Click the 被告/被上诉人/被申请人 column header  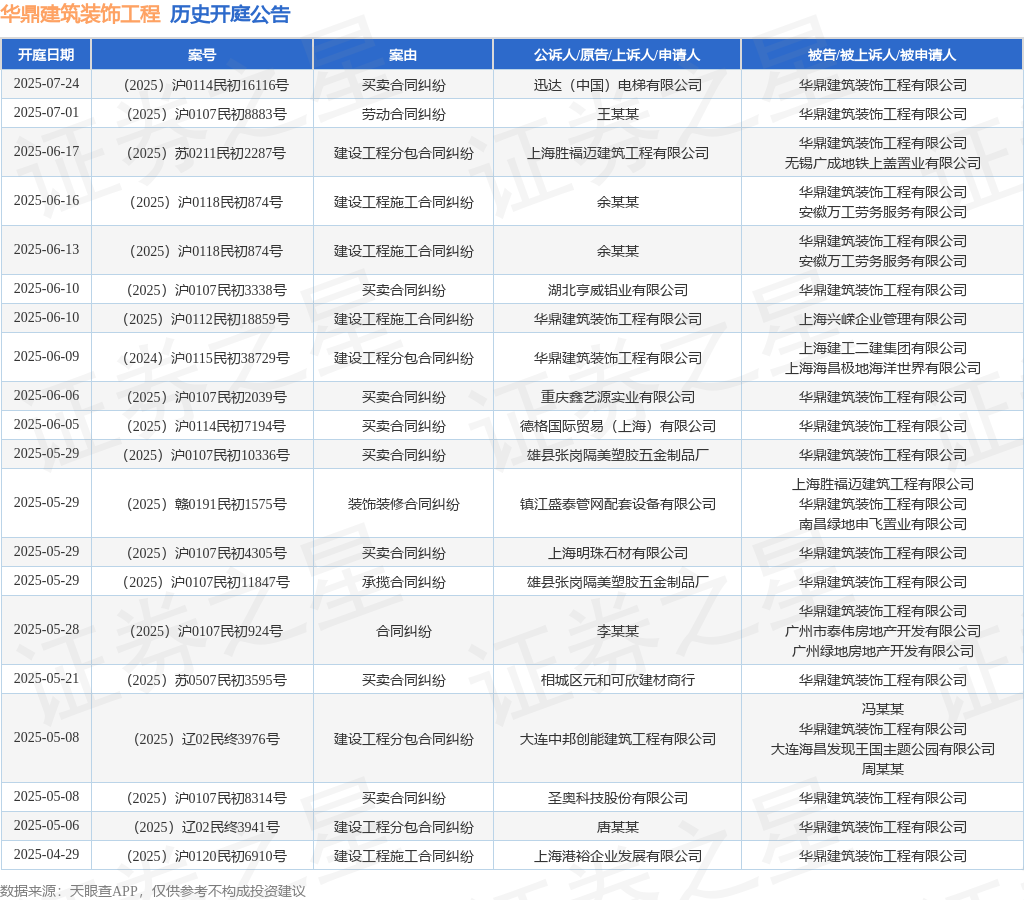882,55
